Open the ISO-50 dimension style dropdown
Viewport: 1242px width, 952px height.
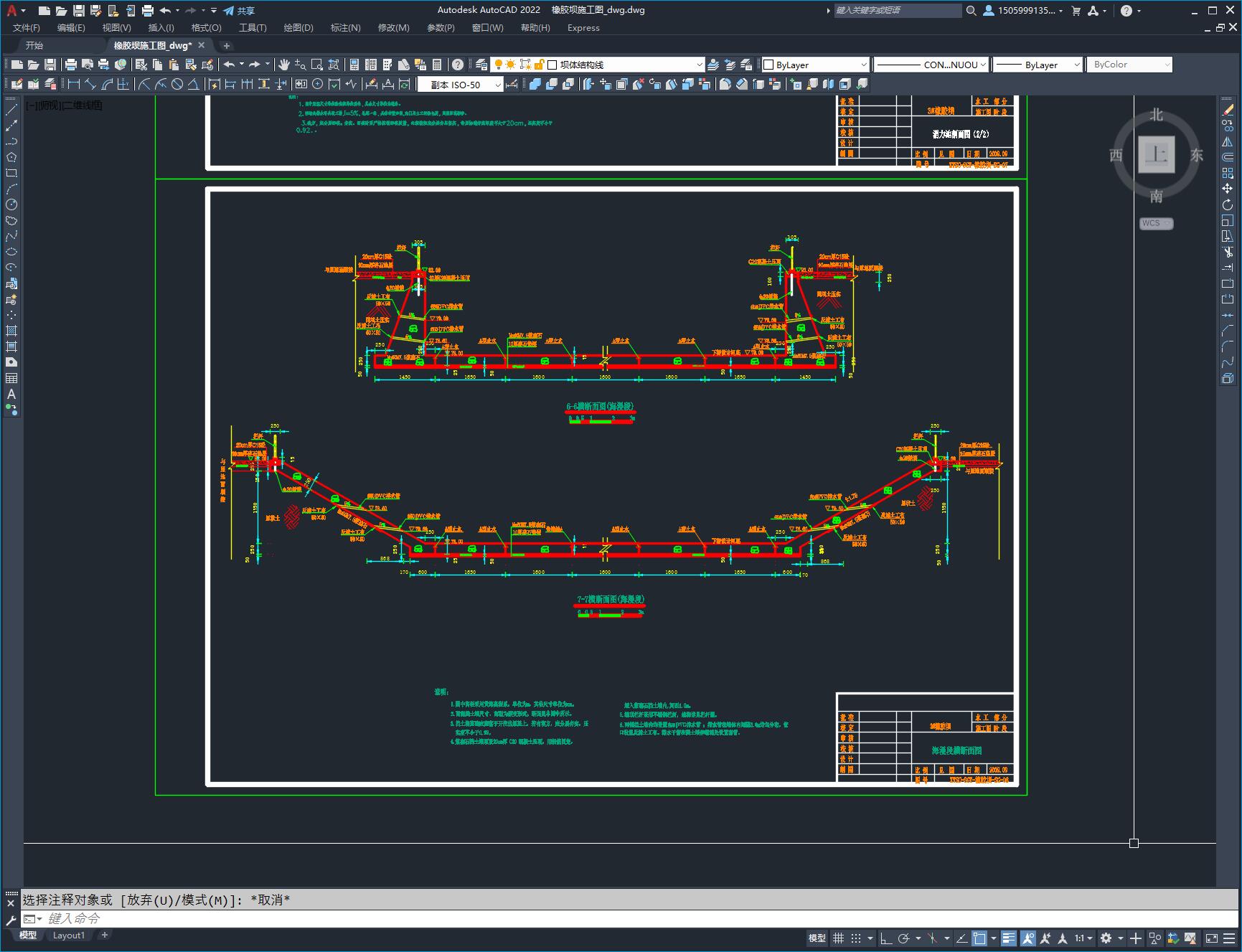point(498,85)
